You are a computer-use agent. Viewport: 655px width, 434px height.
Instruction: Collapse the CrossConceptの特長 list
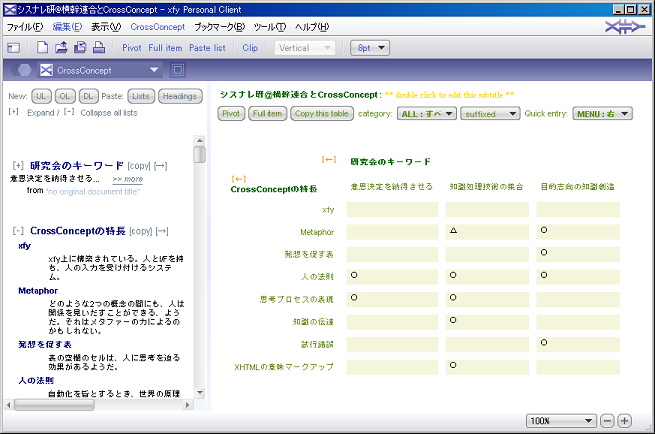[x=18, y=231]
